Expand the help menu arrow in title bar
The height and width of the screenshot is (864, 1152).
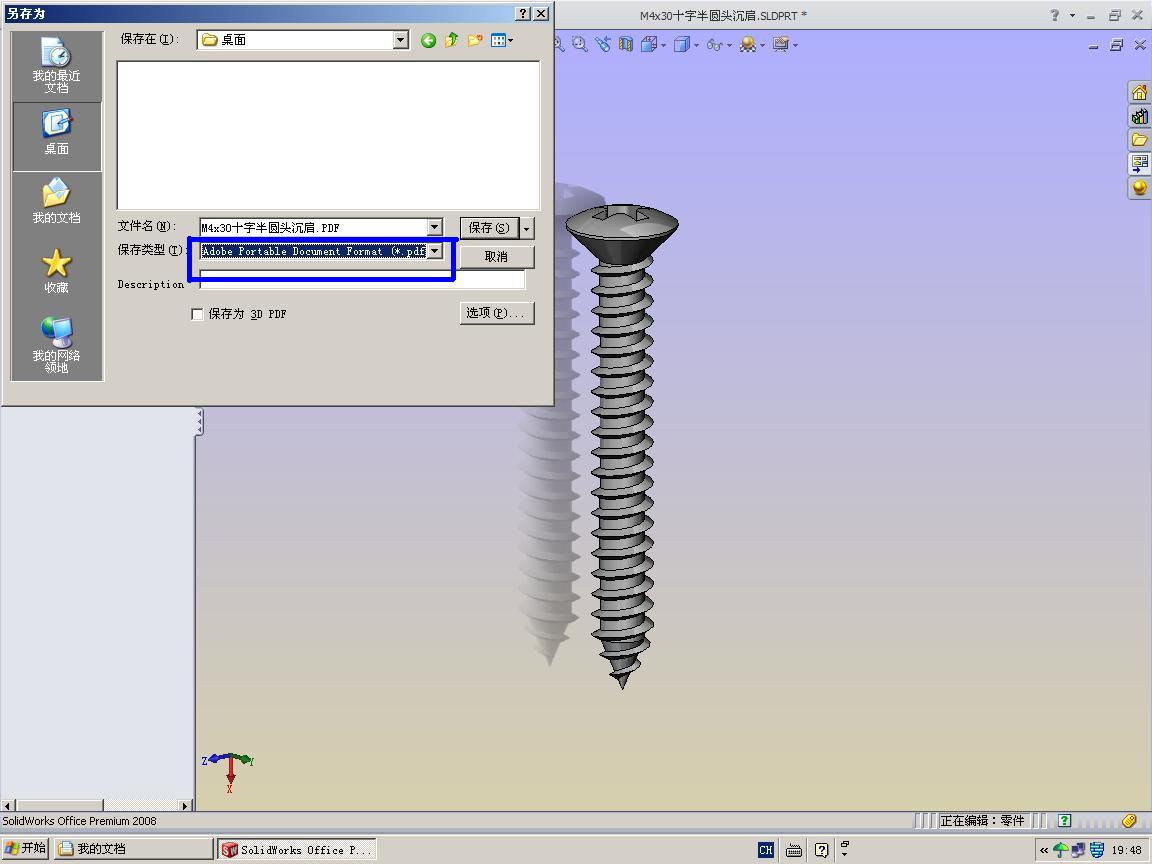(x=1072, y=15)
